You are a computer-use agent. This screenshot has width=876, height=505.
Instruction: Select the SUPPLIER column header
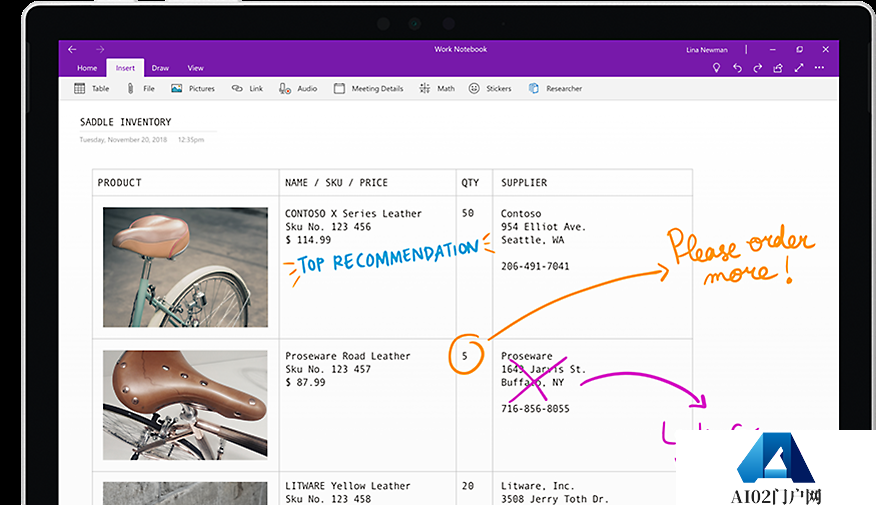pyautogui.click(x=524, y=183)
